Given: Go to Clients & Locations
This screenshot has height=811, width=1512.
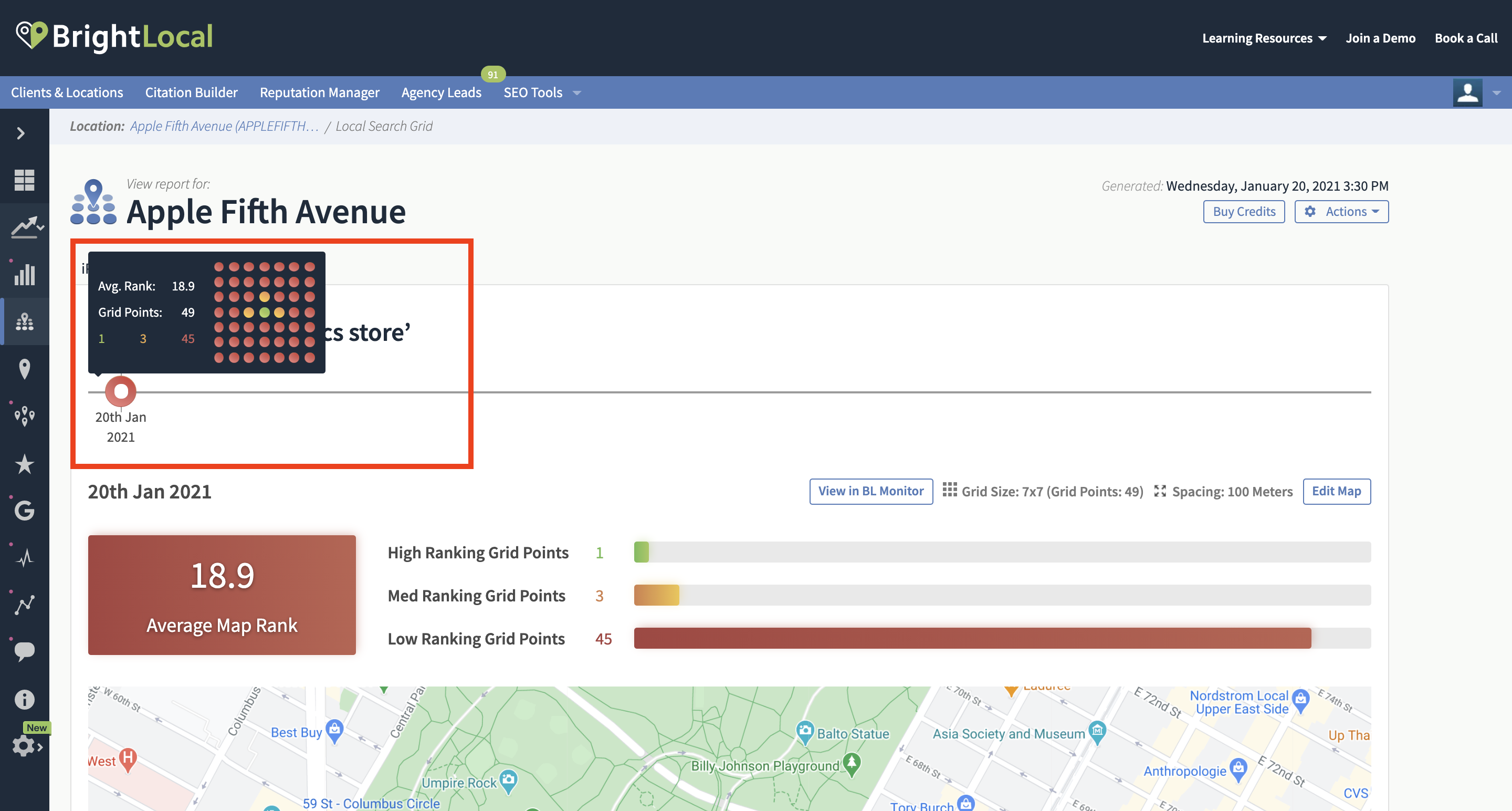Looking at the screenshot, I should [67, 92].
